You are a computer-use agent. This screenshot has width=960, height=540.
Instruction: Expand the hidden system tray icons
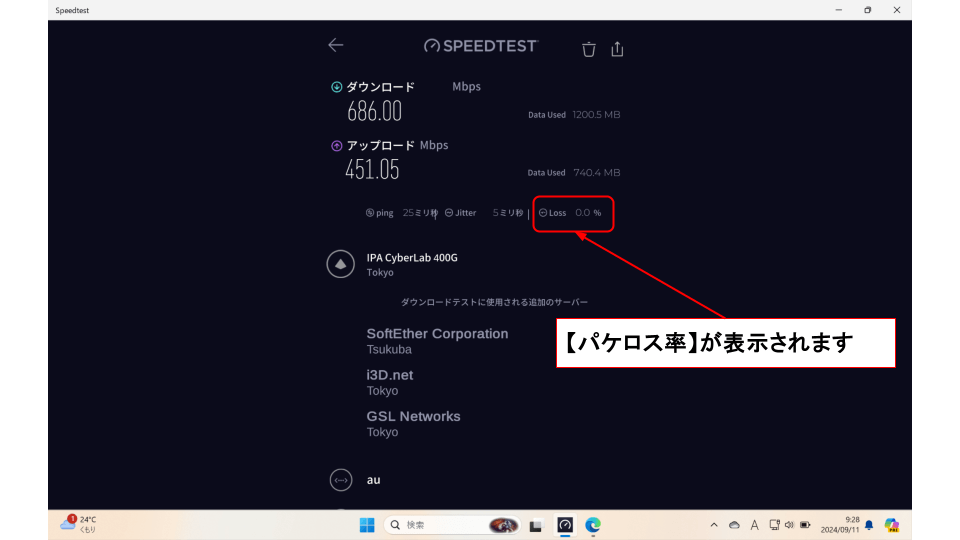[x=713, y=525]
